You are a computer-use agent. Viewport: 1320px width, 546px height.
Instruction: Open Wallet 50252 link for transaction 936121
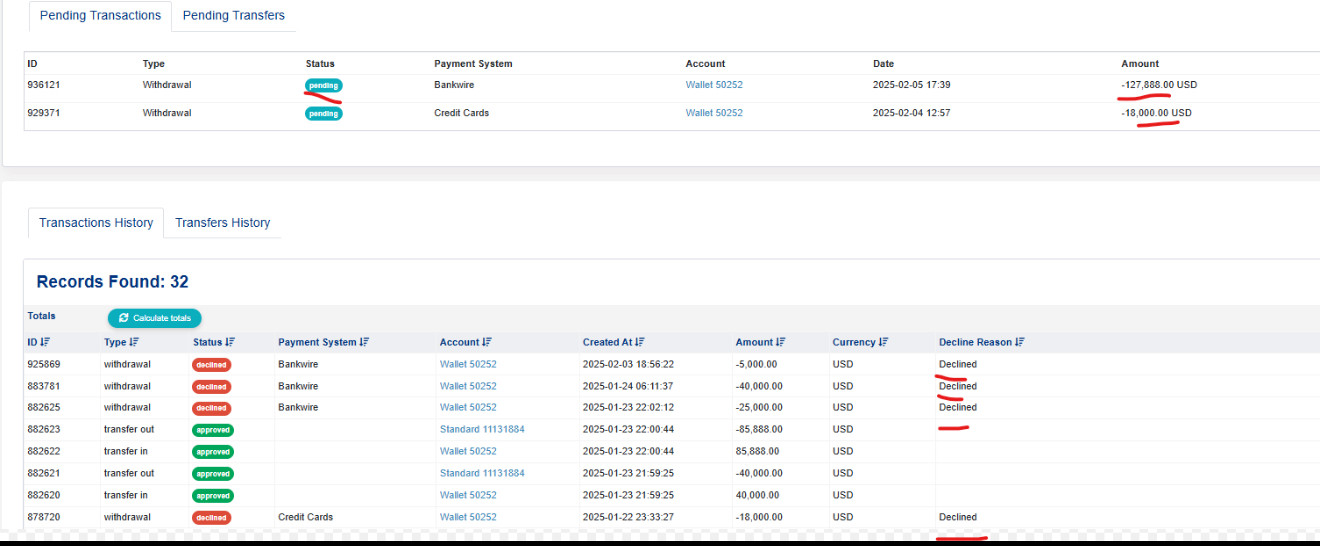(x=714, y=85)
